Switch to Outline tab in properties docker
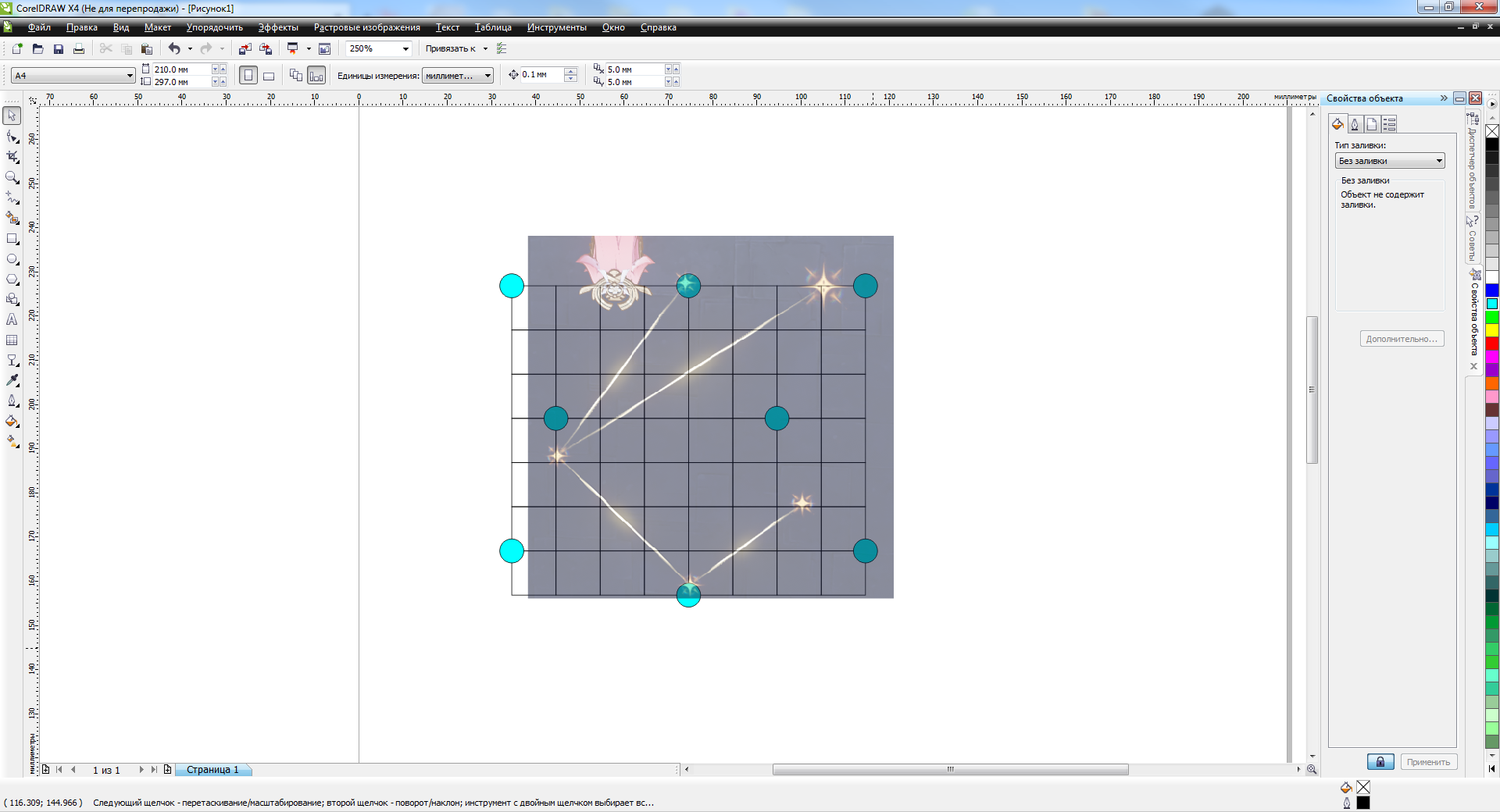 pyautogui.click(x=1355, y=124)
